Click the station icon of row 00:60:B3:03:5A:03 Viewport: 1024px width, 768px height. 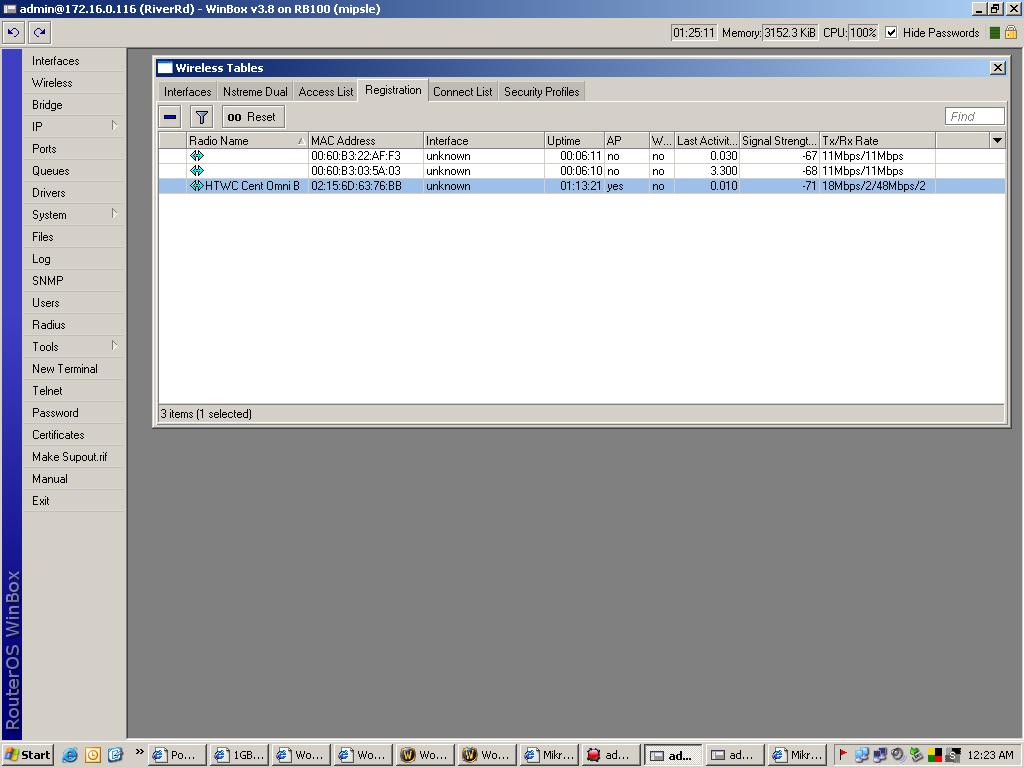(x=197, y=171)
